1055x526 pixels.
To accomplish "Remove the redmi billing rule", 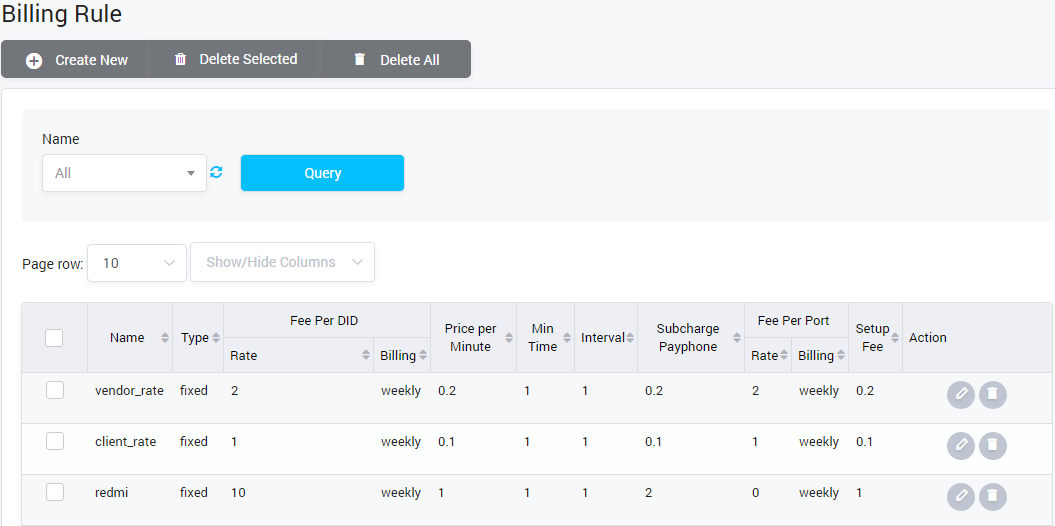I will [992, 495].
